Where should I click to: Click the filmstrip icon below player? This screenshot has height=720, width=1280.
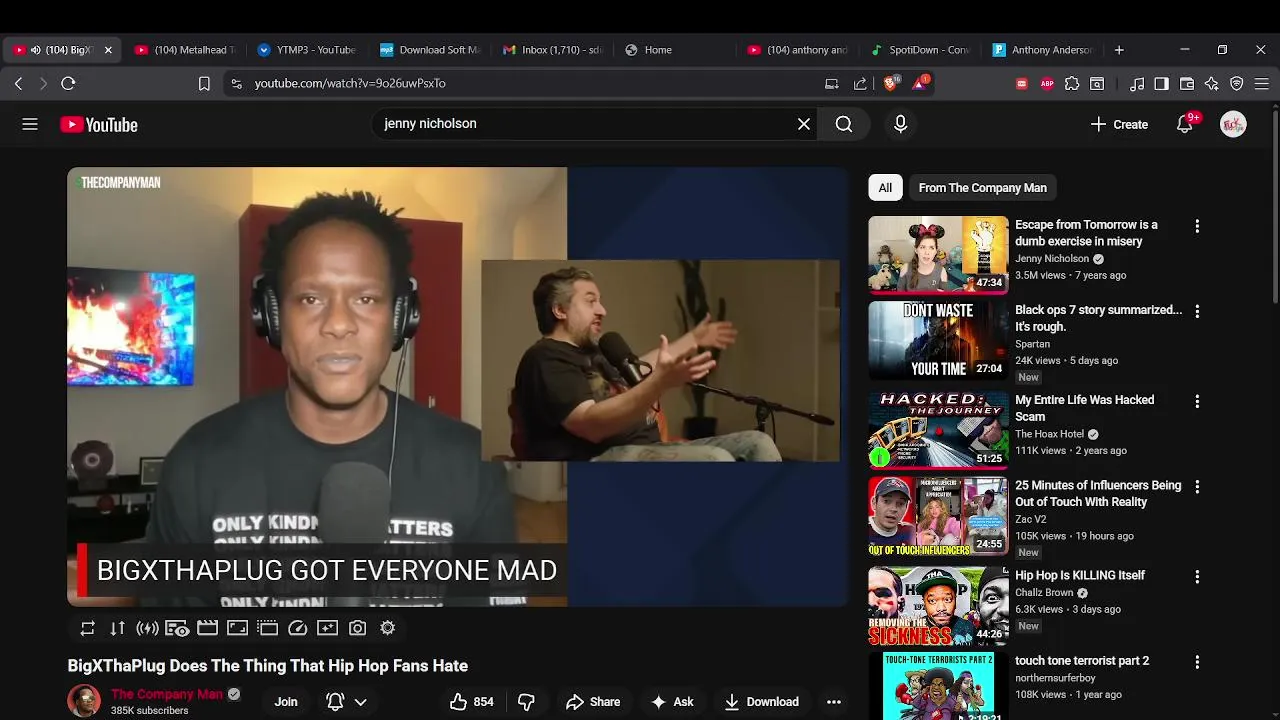267,628
